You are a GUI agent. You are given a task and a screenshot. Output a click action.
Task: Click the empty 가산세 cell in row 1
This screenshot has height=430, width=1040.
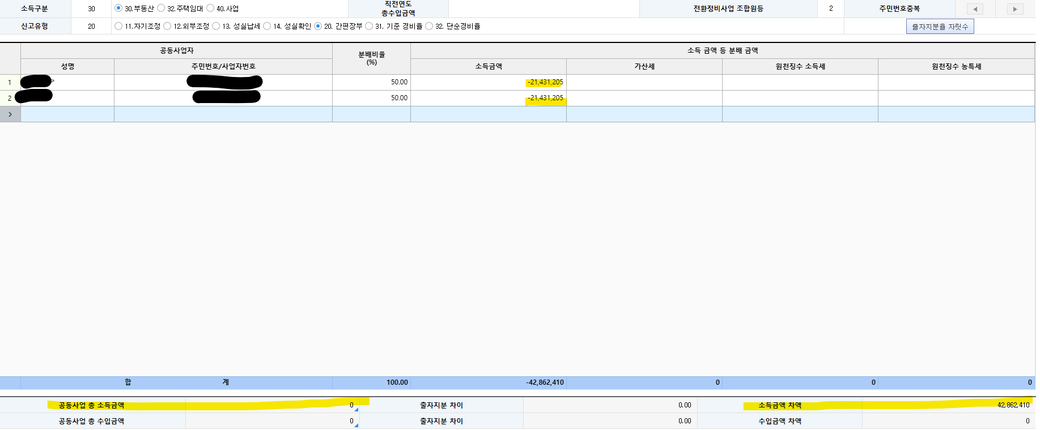point(644,82)
